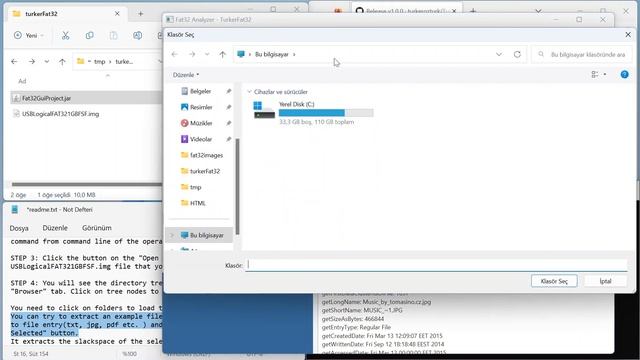Open the turkerFat32 folder in navigation pane
Viewport: 640px width, 360px height.
[x=200, y=171]
